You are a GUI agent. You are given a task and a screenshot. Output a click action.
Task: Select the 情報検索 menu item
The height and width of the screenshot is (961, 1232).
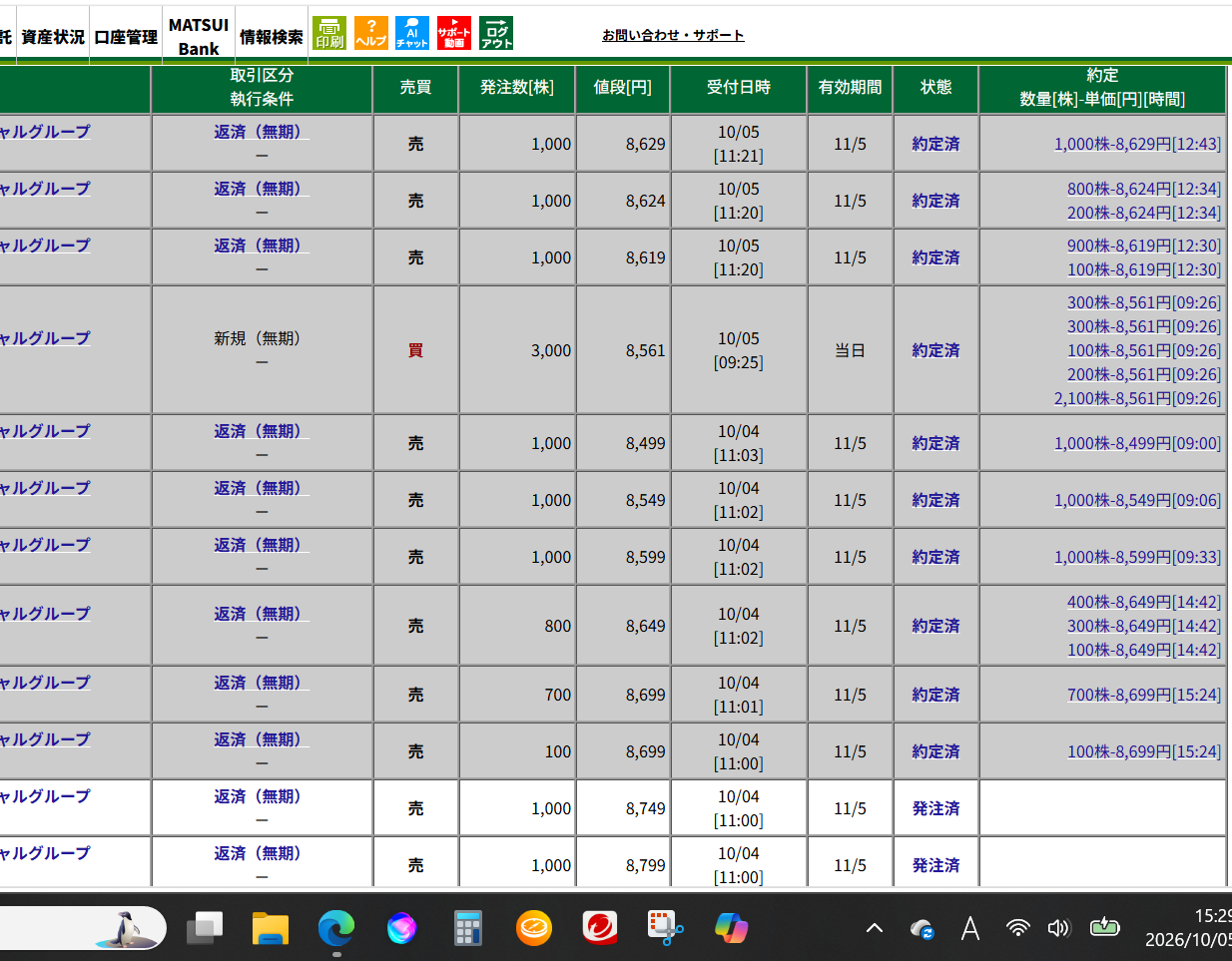click(x=272, y=37)
